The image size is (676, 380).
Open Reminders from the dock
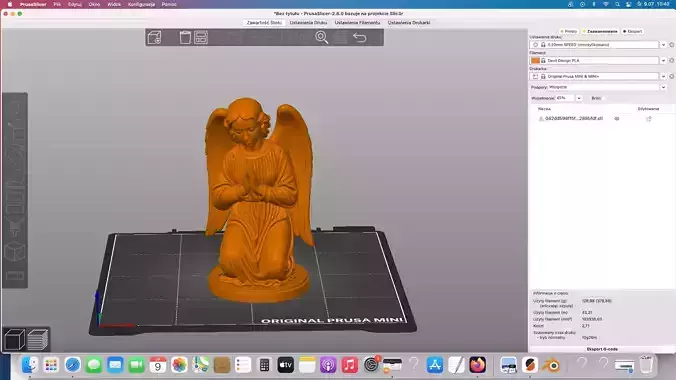[243, 365]
